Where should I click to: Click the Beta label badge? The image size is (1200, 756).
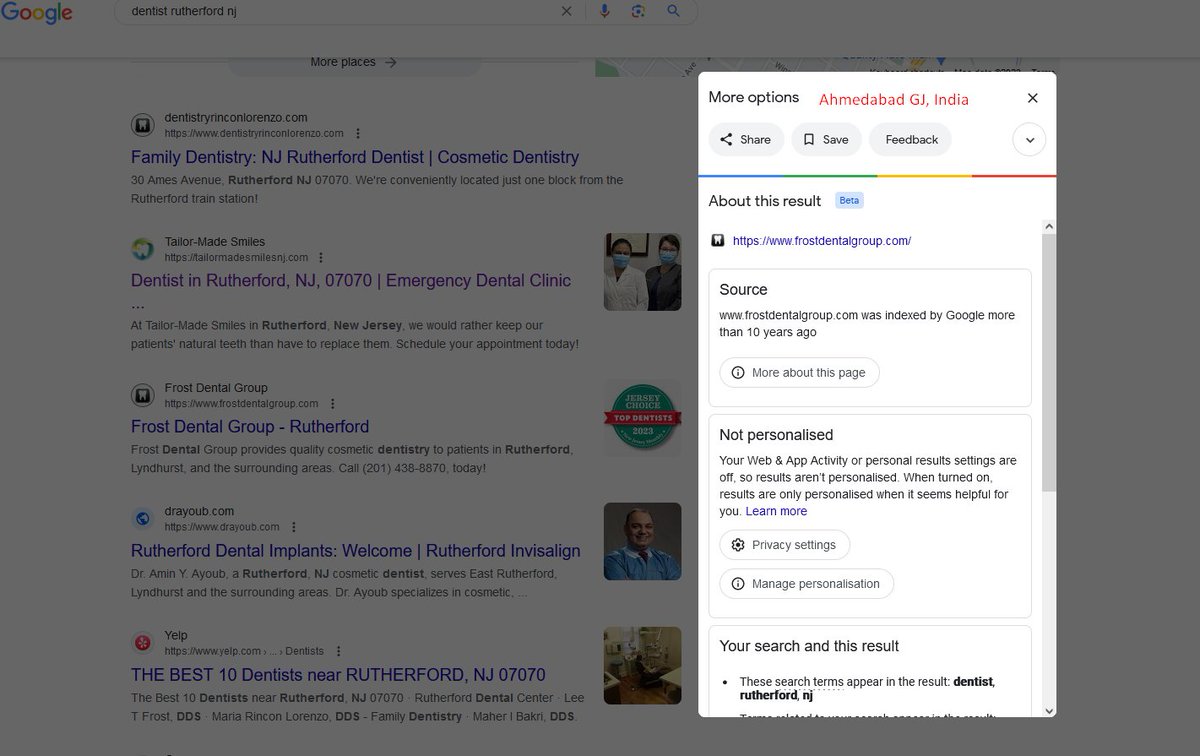click(x=849, y=201)
